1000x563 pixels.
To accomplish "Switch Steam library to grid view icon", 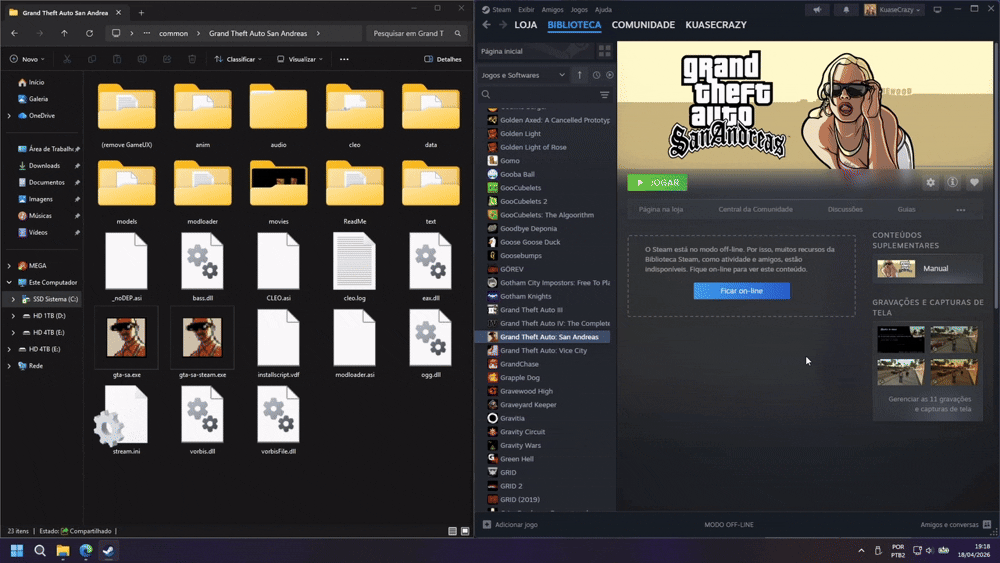I will click(x=604, y=50).
